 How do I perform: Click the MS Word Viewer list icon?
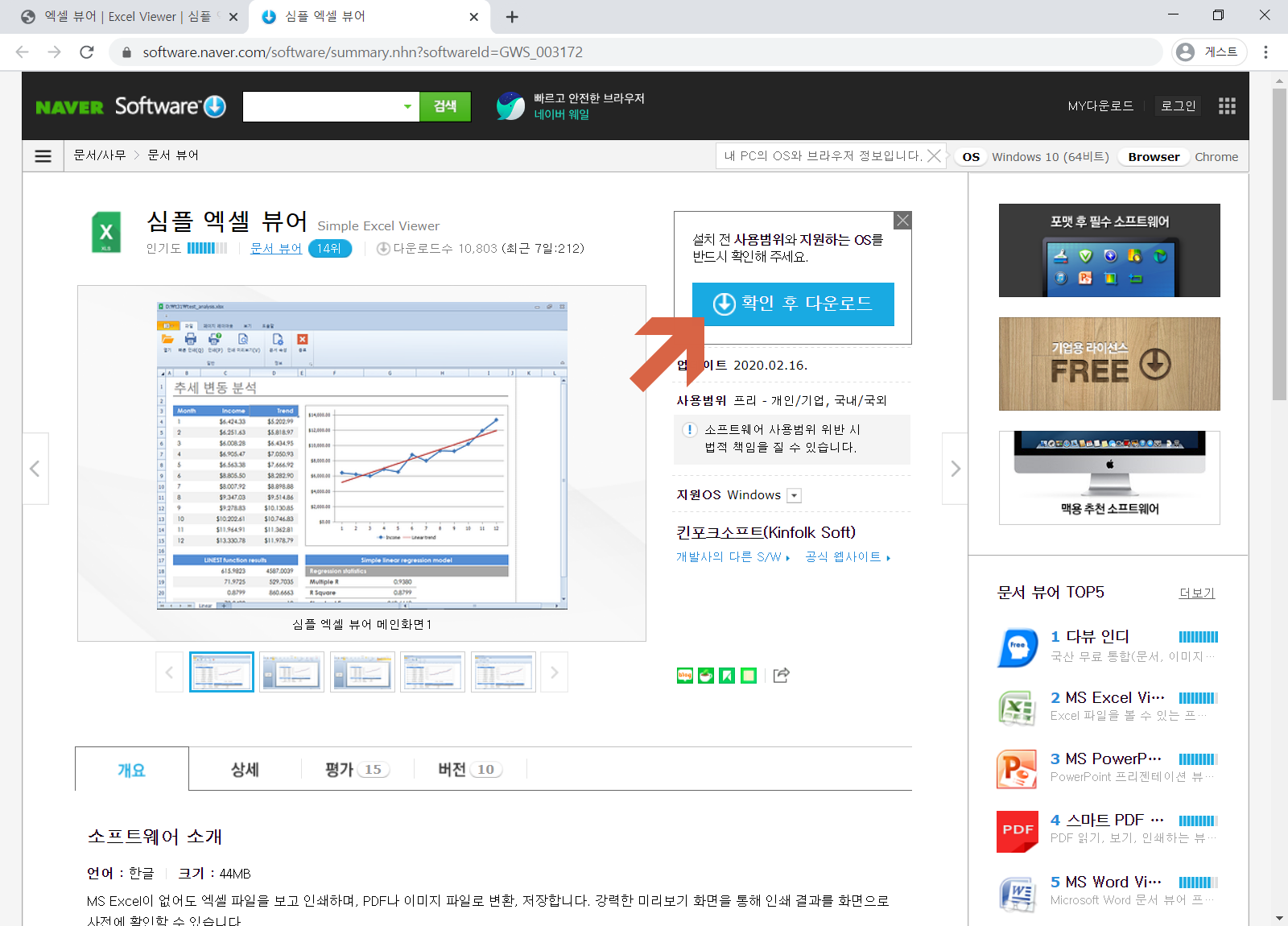tap(1018, 893)
